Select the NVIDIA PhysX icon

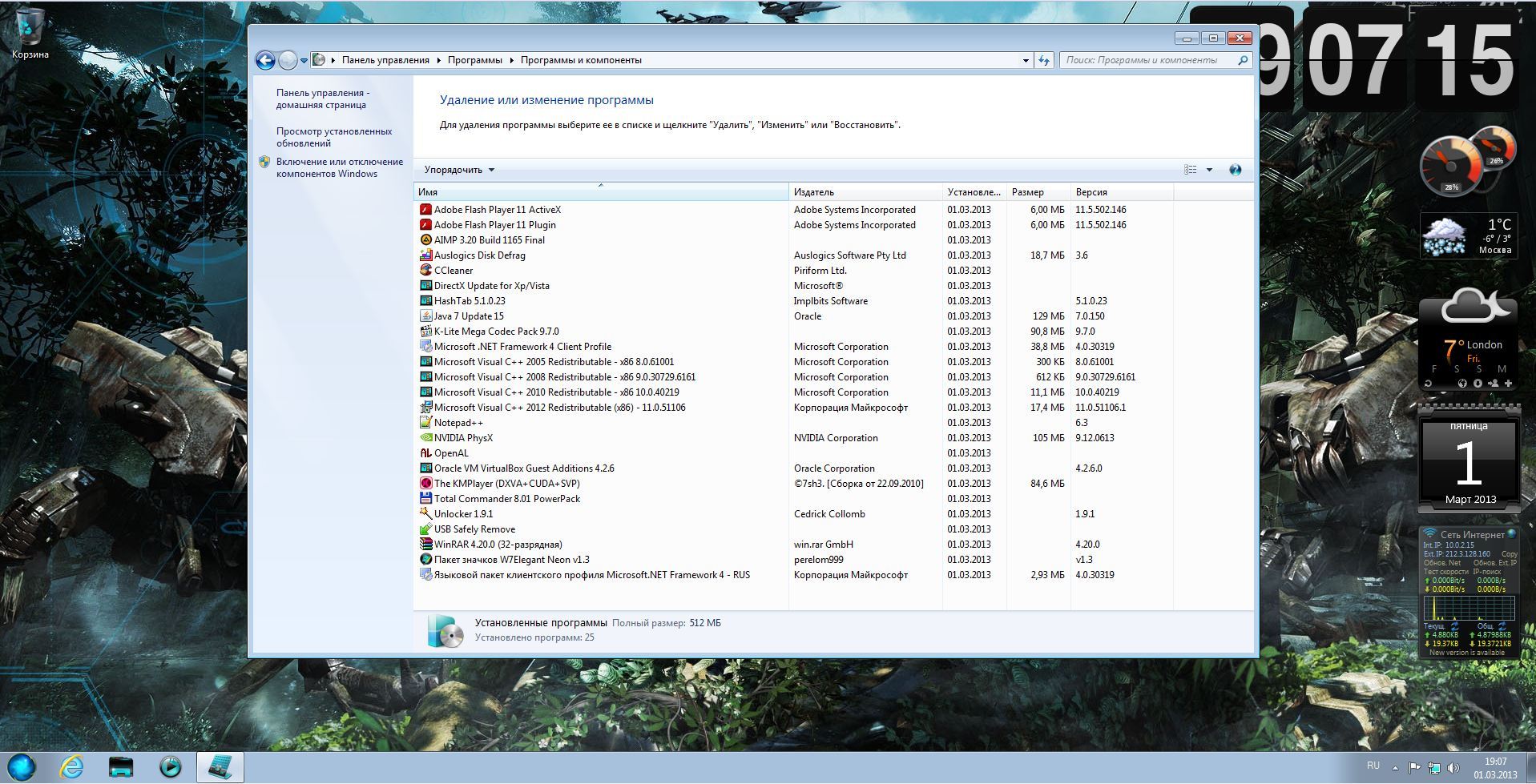(426, 438)
